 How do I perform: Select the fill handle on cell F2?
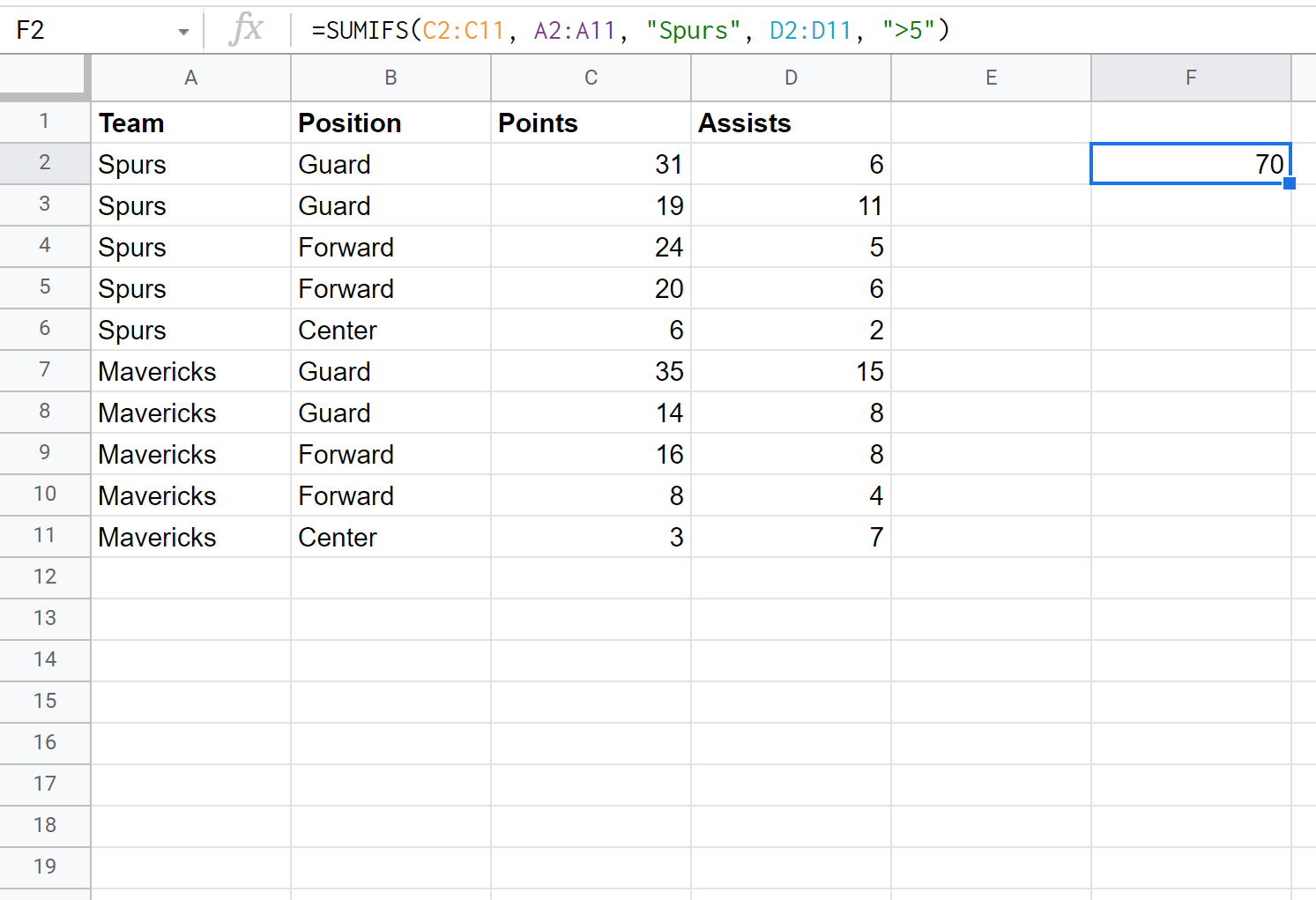(1290, 182)
